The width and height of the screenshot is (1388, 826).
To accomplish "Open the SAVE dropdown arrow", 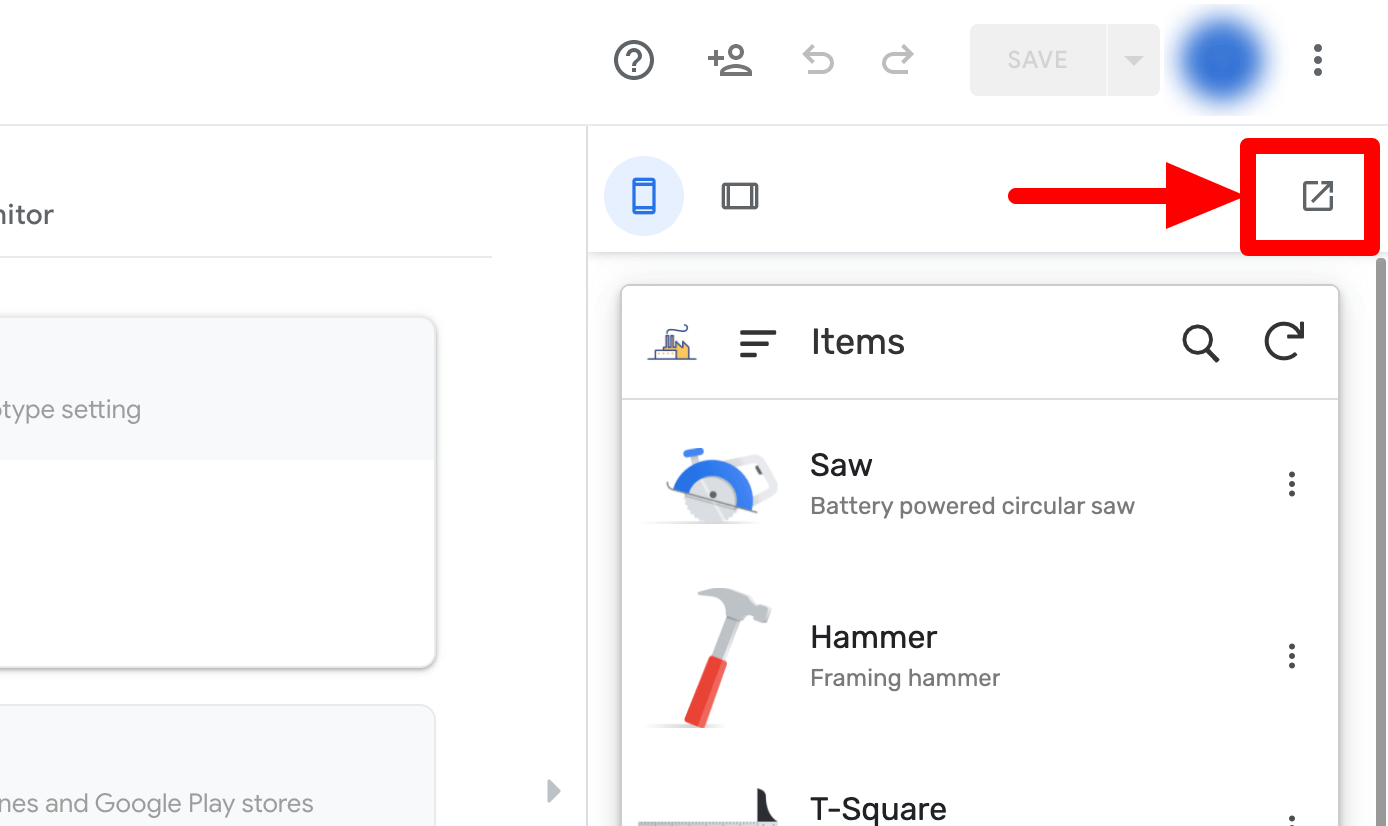I will point(1133,61).
